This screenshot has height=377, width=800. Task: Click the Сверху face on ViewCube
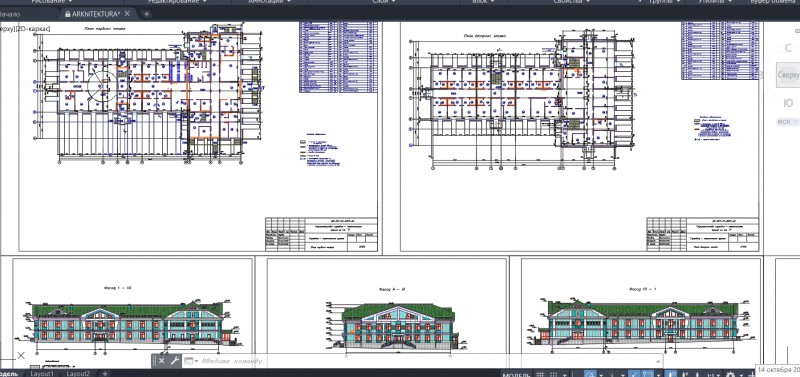pyautogui.click(x=788, y=76)
